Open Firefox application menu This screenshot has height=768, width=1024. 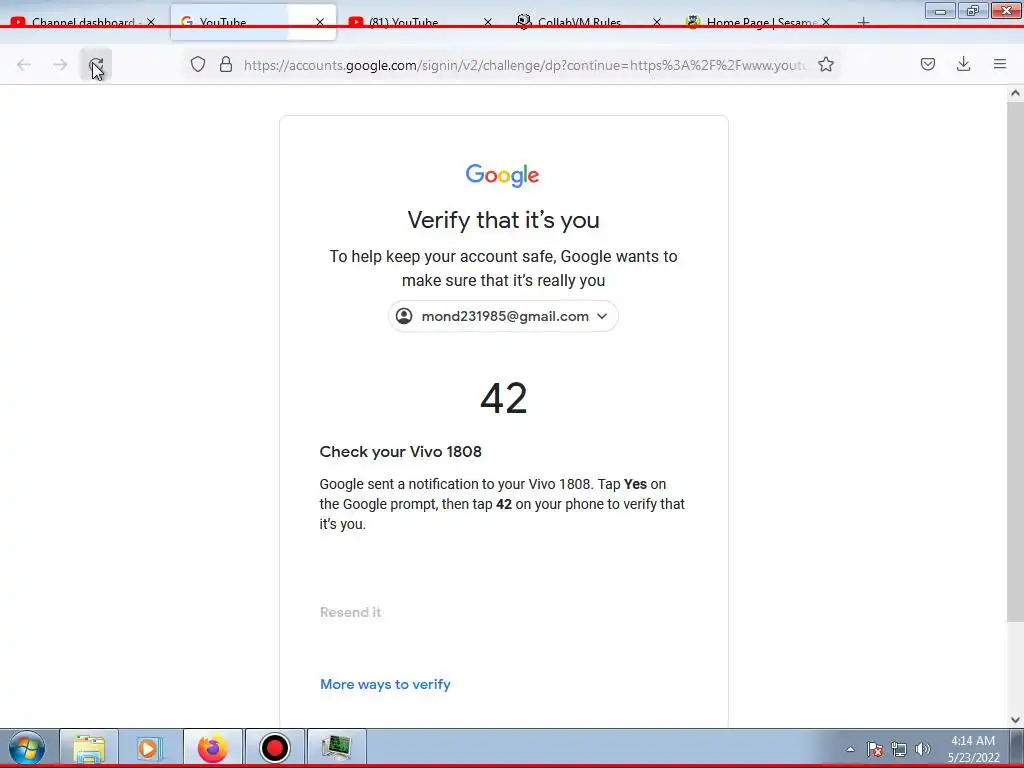tap(1000, 64)
